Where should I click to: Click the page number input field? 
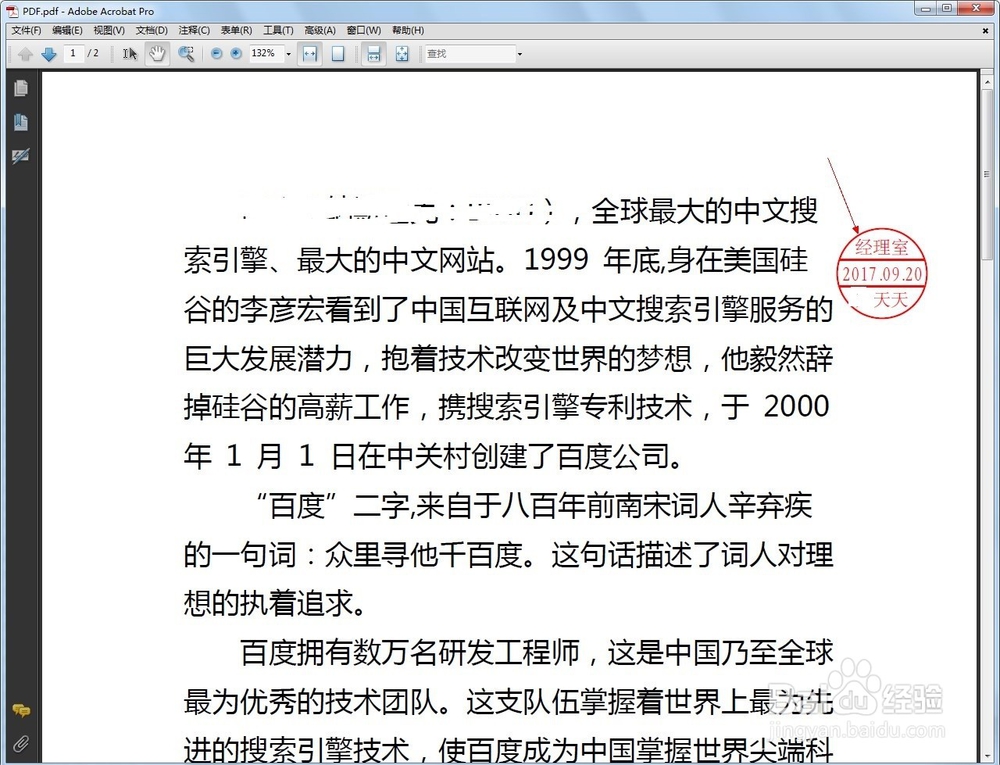(x=73, y=54)
